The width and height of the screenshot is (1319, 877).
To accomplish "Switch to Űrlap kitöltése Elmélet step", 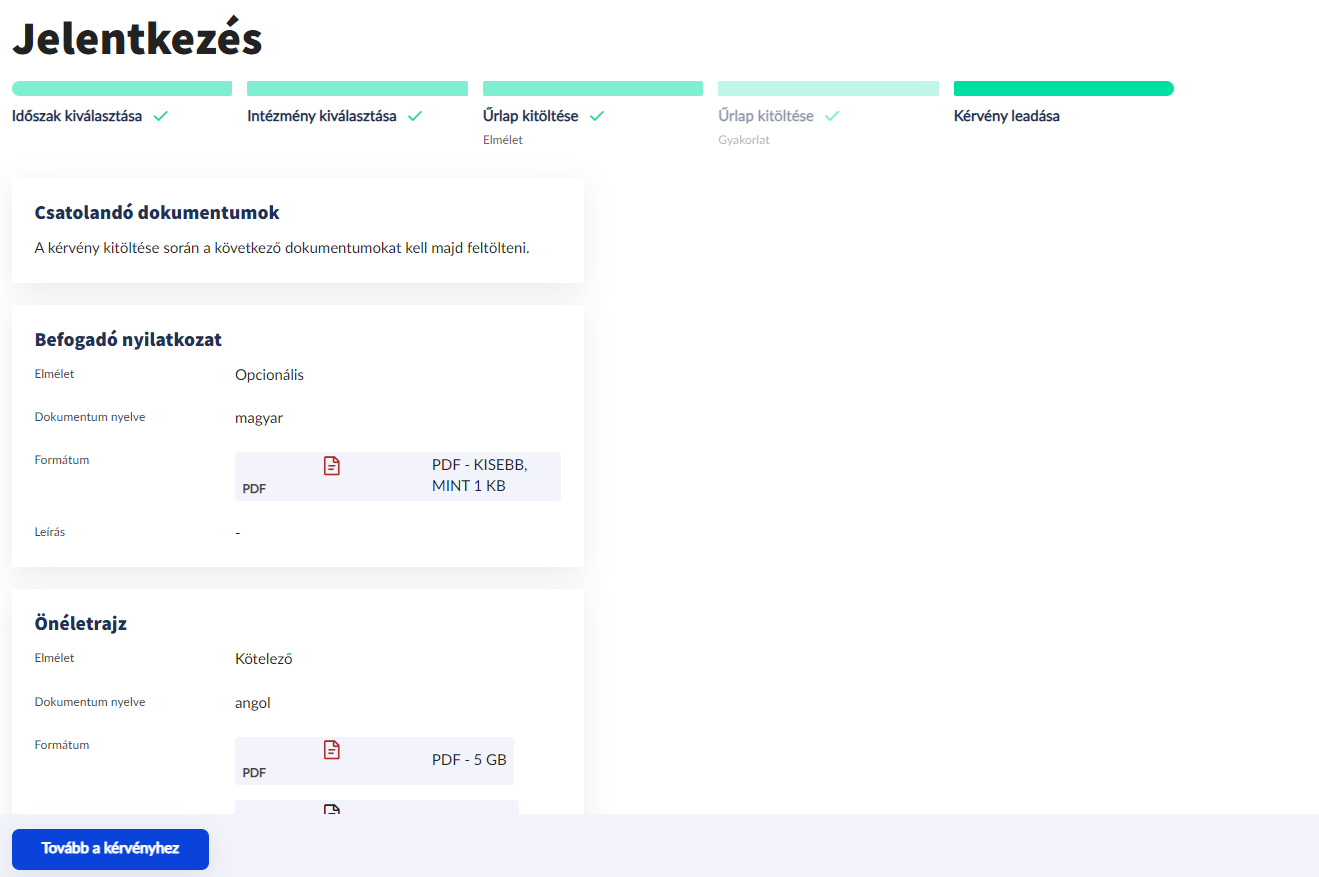I will point(530,116).
